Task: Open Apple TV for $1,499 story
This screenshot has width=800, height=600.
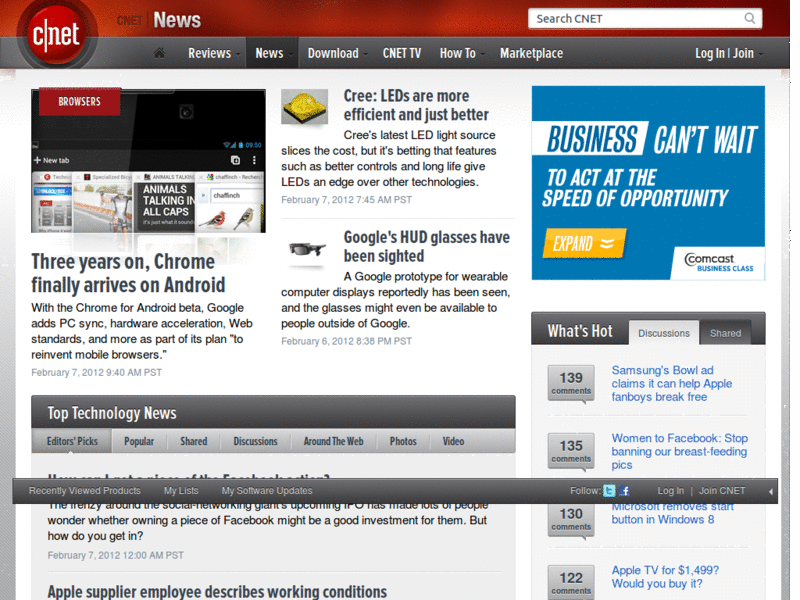Action: point(665,577)
